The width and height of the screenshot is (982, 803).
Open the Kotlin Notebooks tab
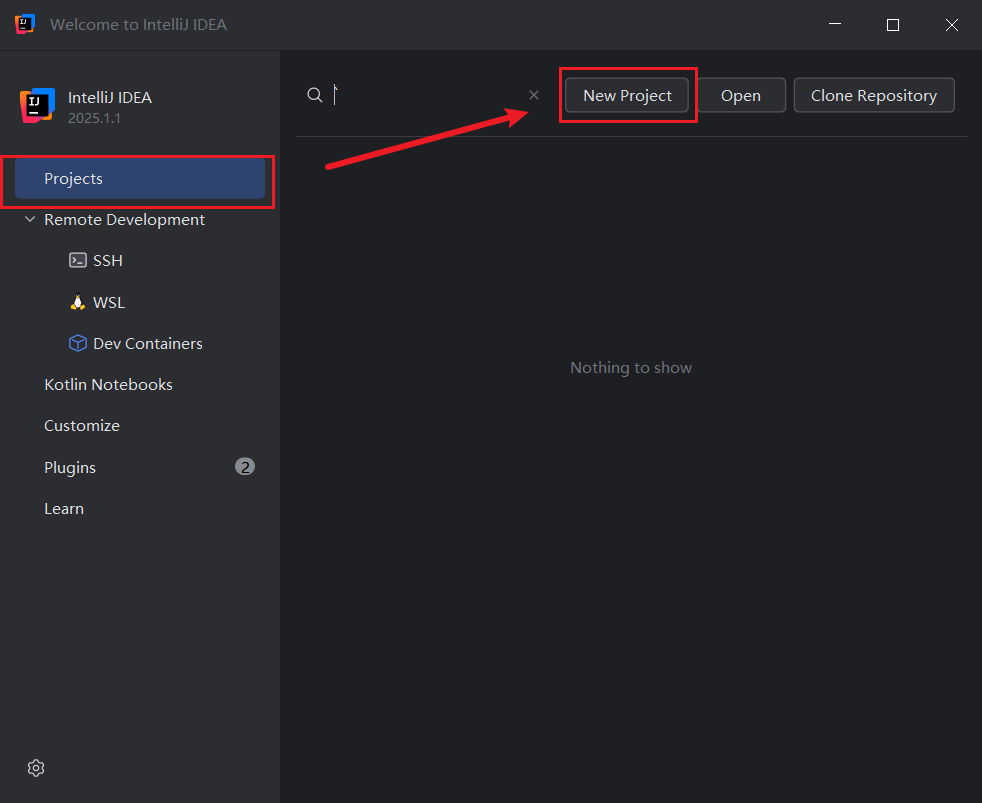(108, 385)
